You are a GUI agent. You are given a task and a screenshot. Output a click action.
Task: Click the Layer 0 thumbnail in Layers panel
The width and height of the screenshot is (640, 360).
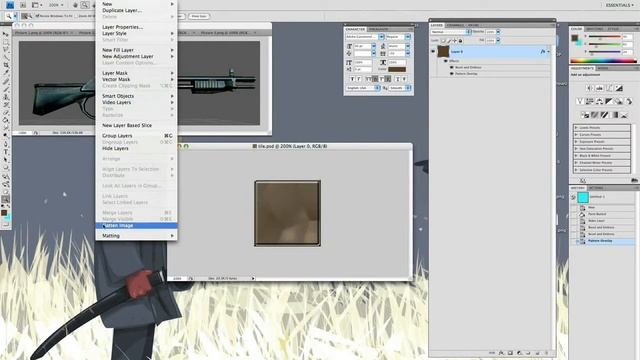[x=443, y=52]
